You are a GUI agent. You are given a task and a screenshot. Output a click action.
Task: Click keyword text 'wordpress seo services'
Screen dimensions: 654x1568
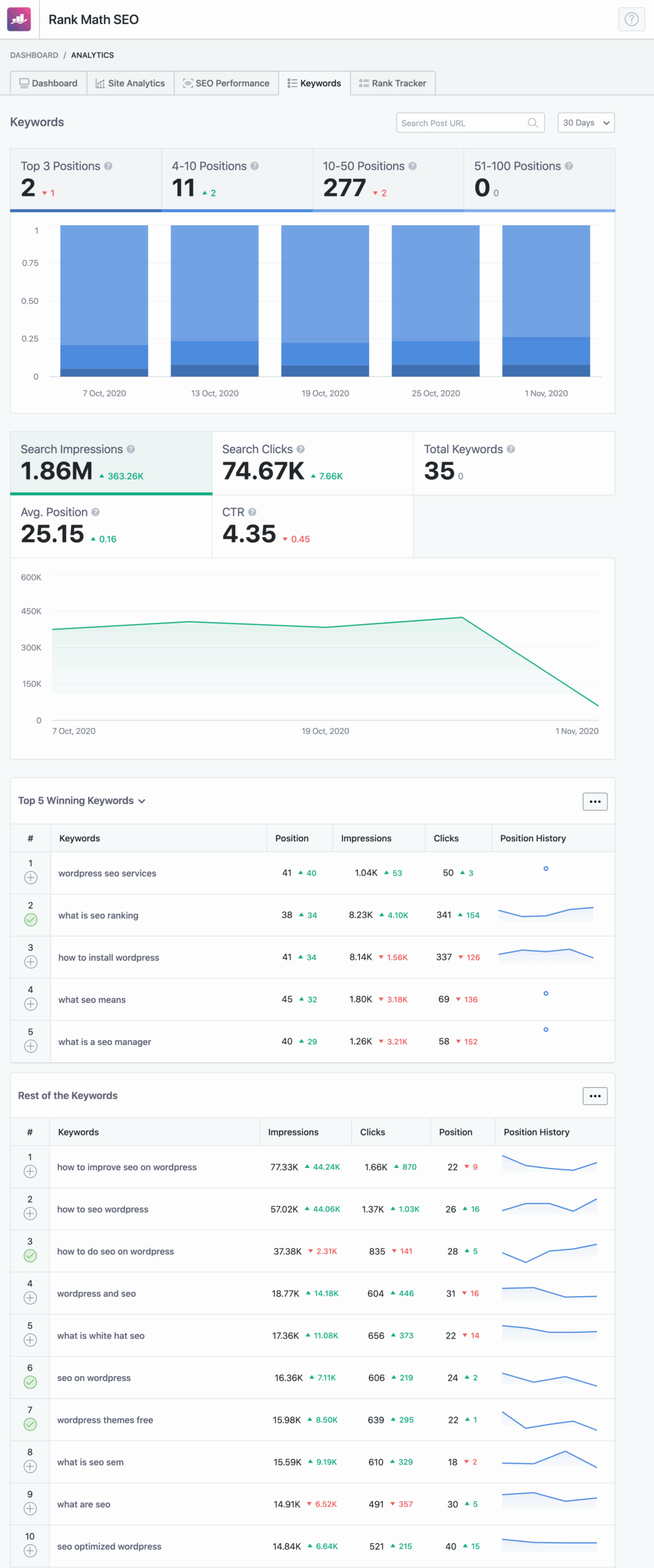click(107, 873)
